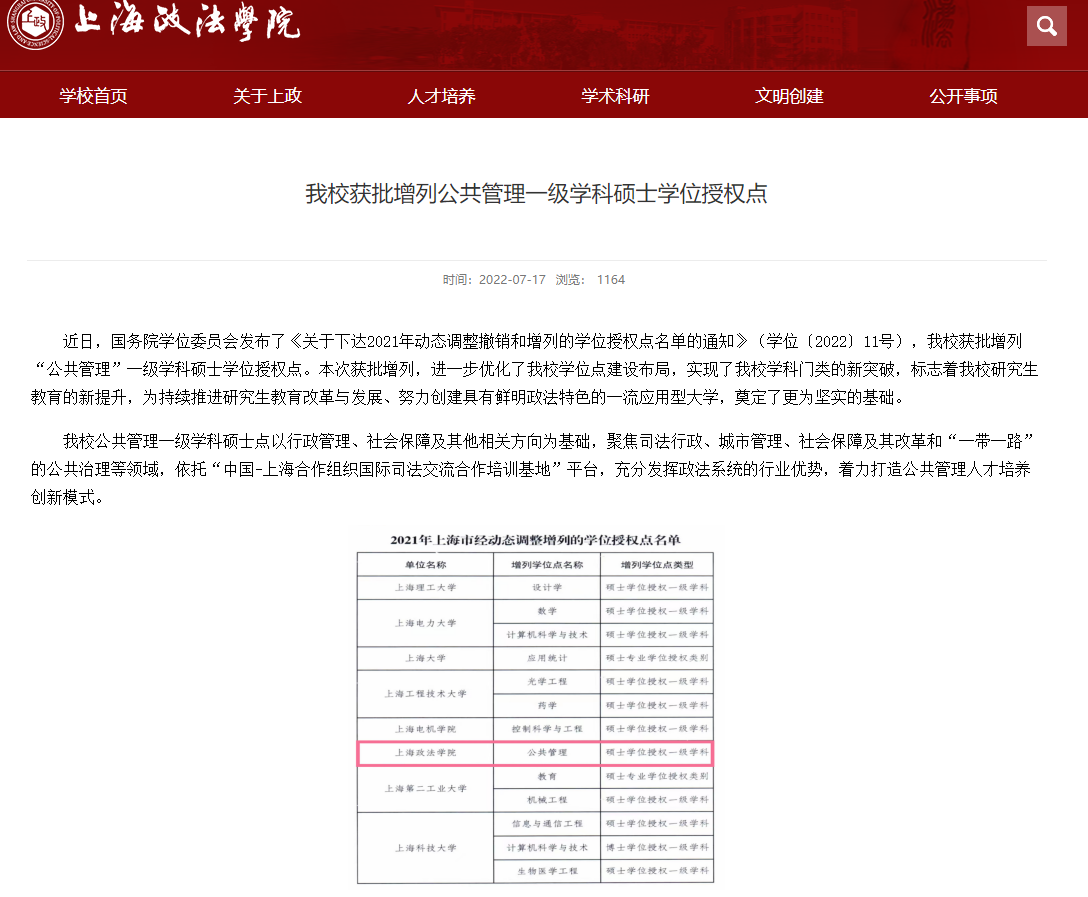Click the 机械工程 table cell

pos(547,800)
